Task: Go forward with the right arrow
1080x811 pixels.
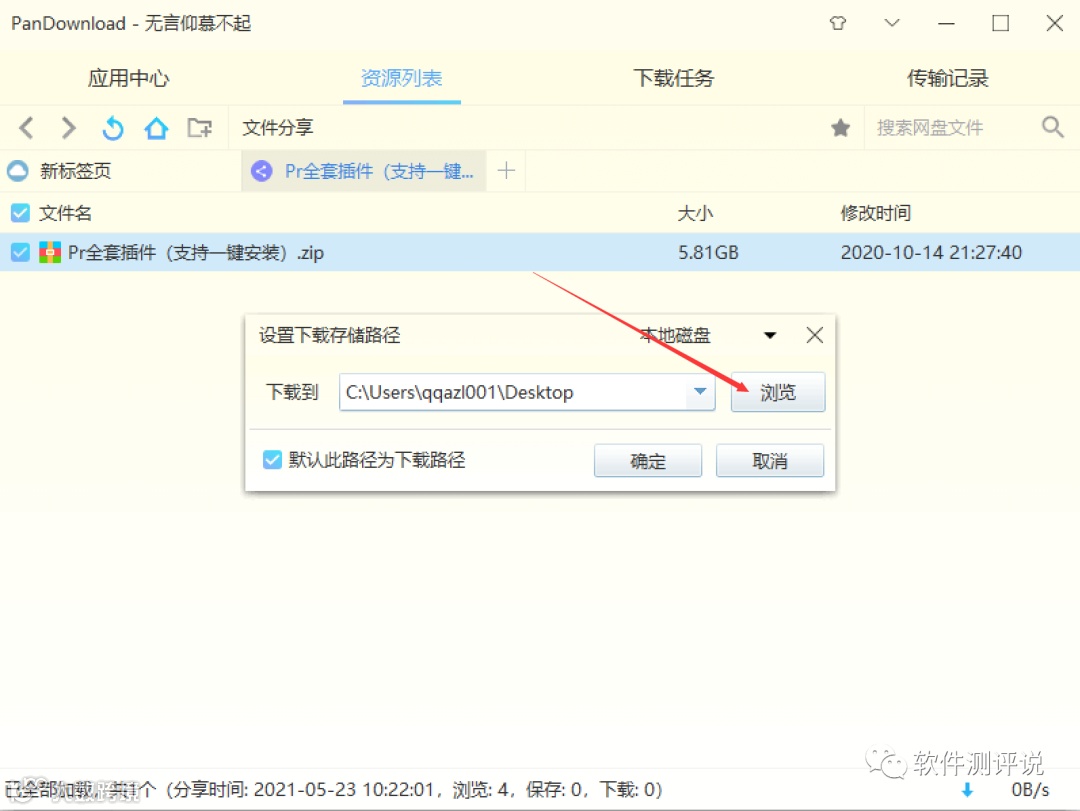Action: click(x=68, y=127)
